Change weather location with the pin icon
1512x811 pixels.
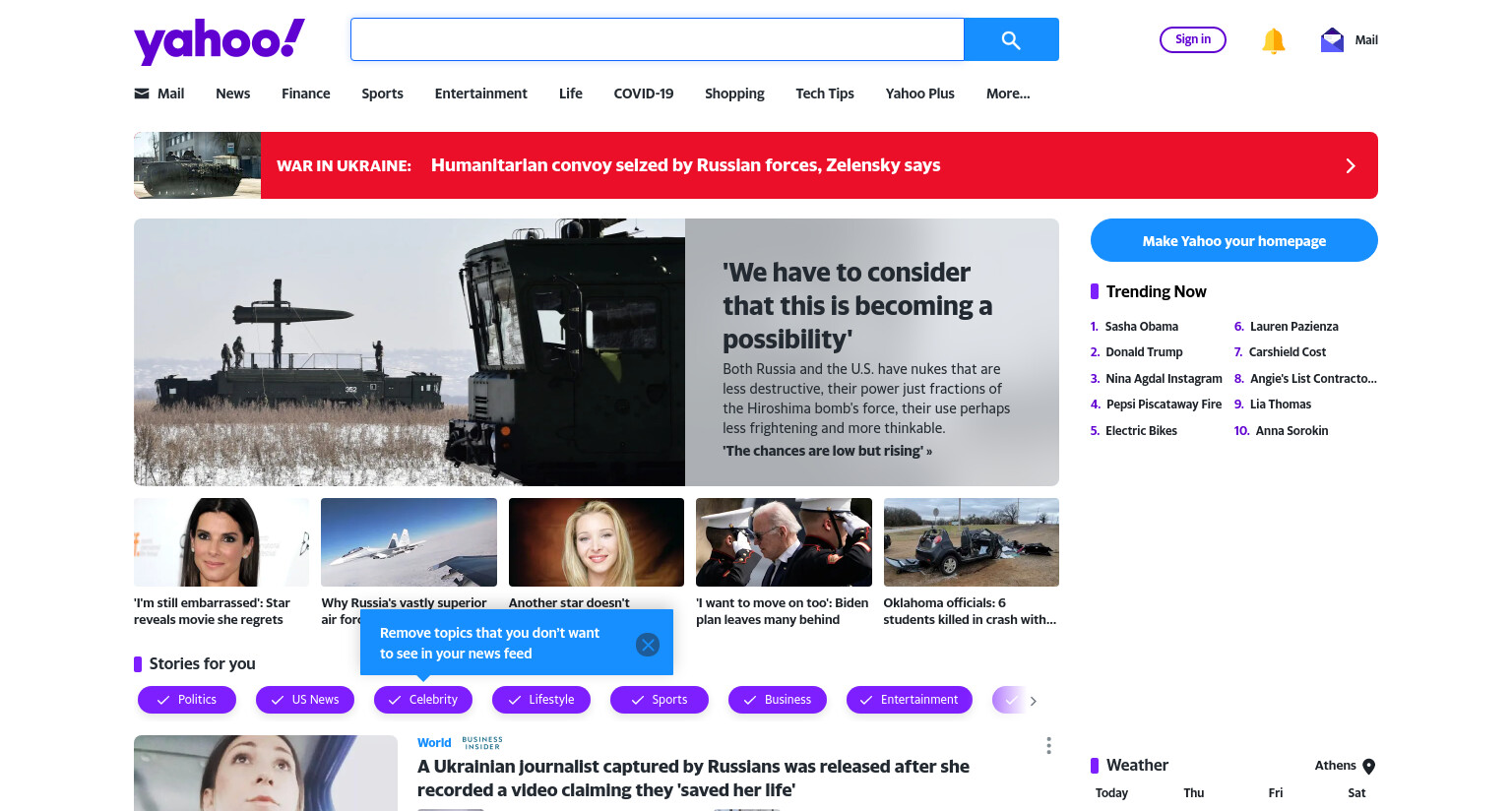(x=1368, y=767)
